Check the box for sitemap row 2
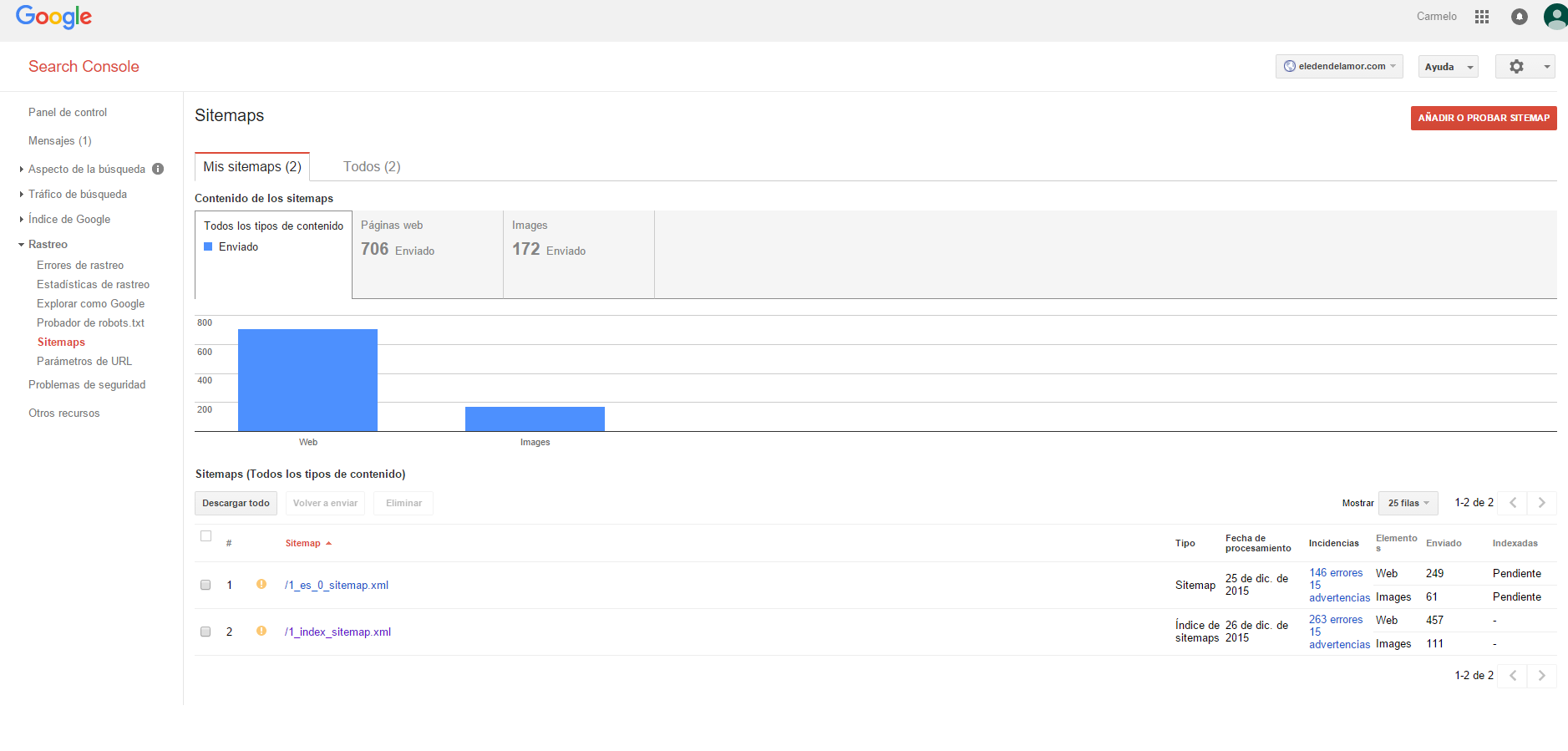Viewport: 1568px width, 751px height. click(x=206, y=632)
